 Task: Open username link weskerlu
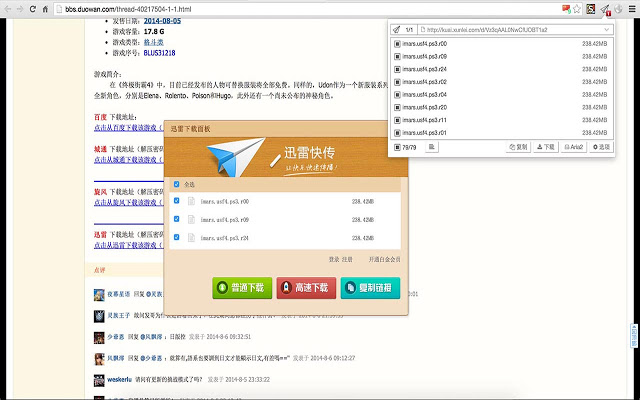pos(119,380)
